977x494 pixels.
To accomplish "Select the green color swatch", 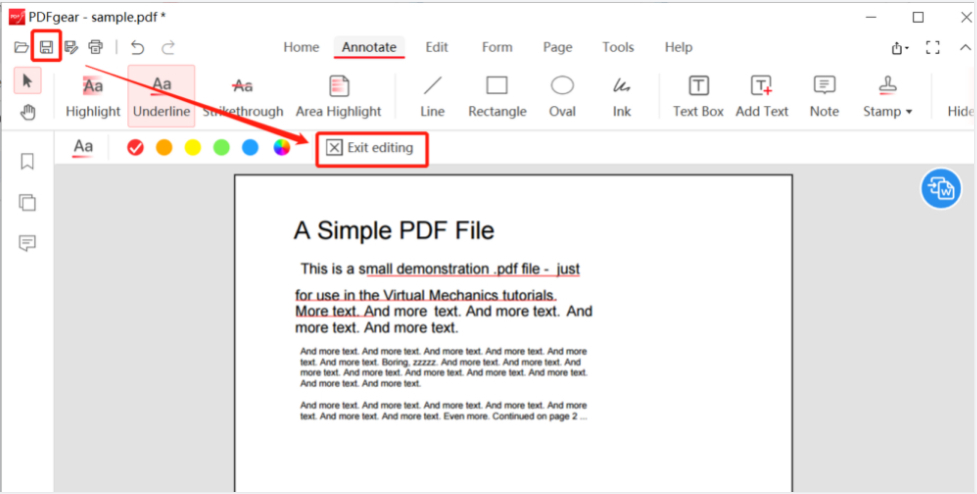I will click(221, 148).
